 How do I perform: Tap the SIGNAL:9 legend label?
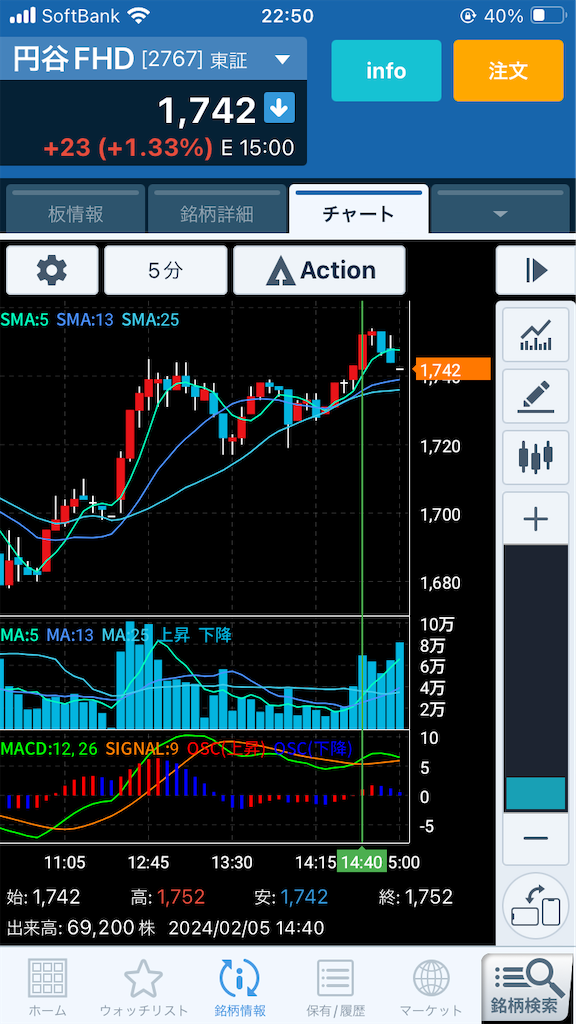coord(142,748)
